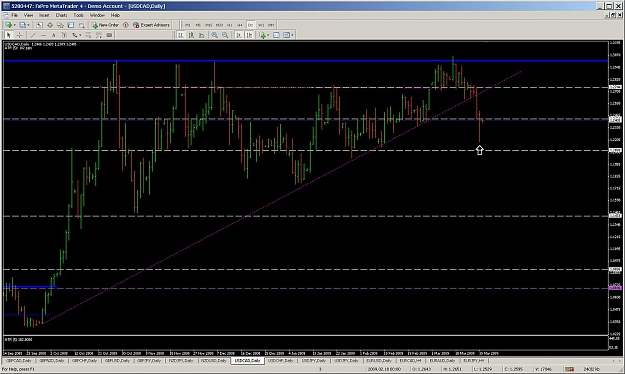Switch to the EURUSD,Daily chart tab
This screenshot has width=625, height=374.
tap(379, 360)
